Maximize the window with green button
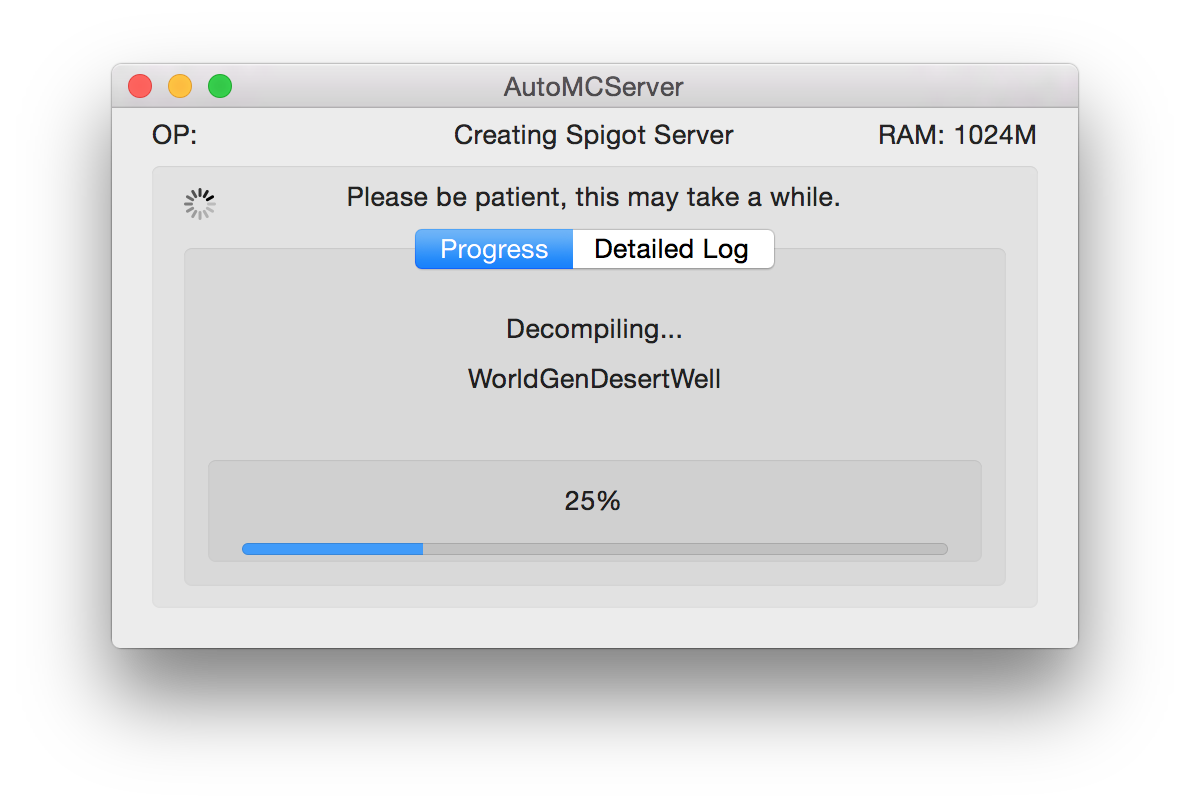Screen dimensions: 1190x808 click(x=220, y=87)
